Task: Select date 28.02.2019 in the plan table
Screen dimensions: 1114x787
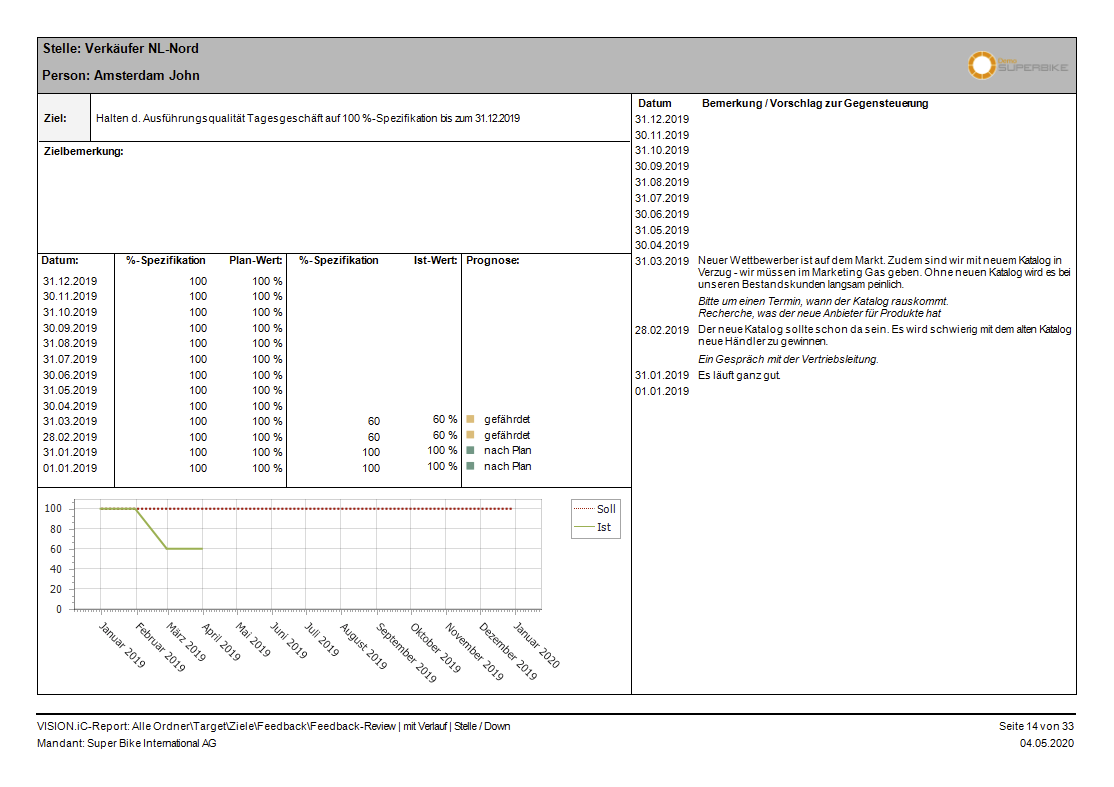Action: coord(70,437)
